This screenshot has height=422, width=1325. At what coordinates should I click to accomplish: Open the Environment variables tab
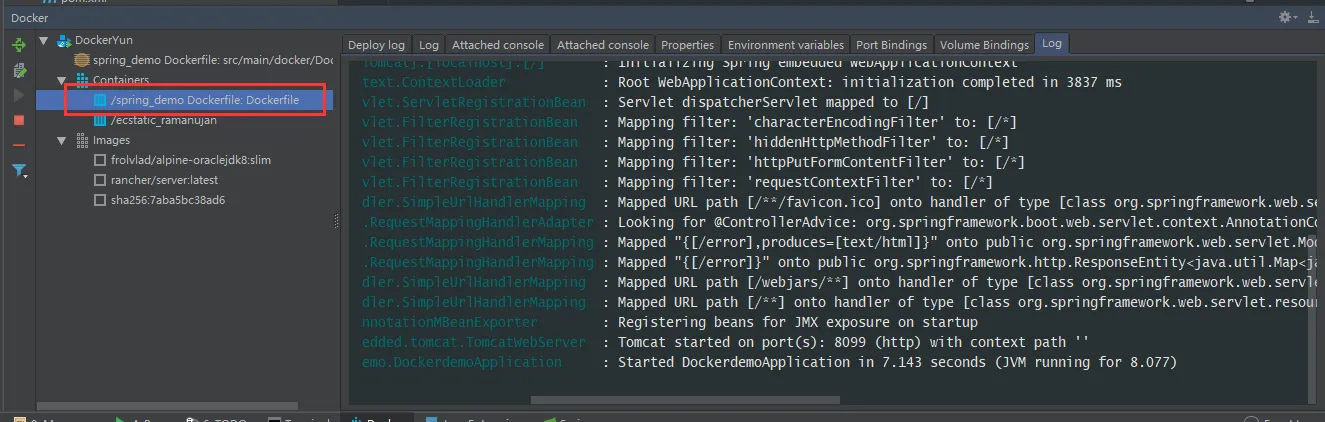(785, 45)
